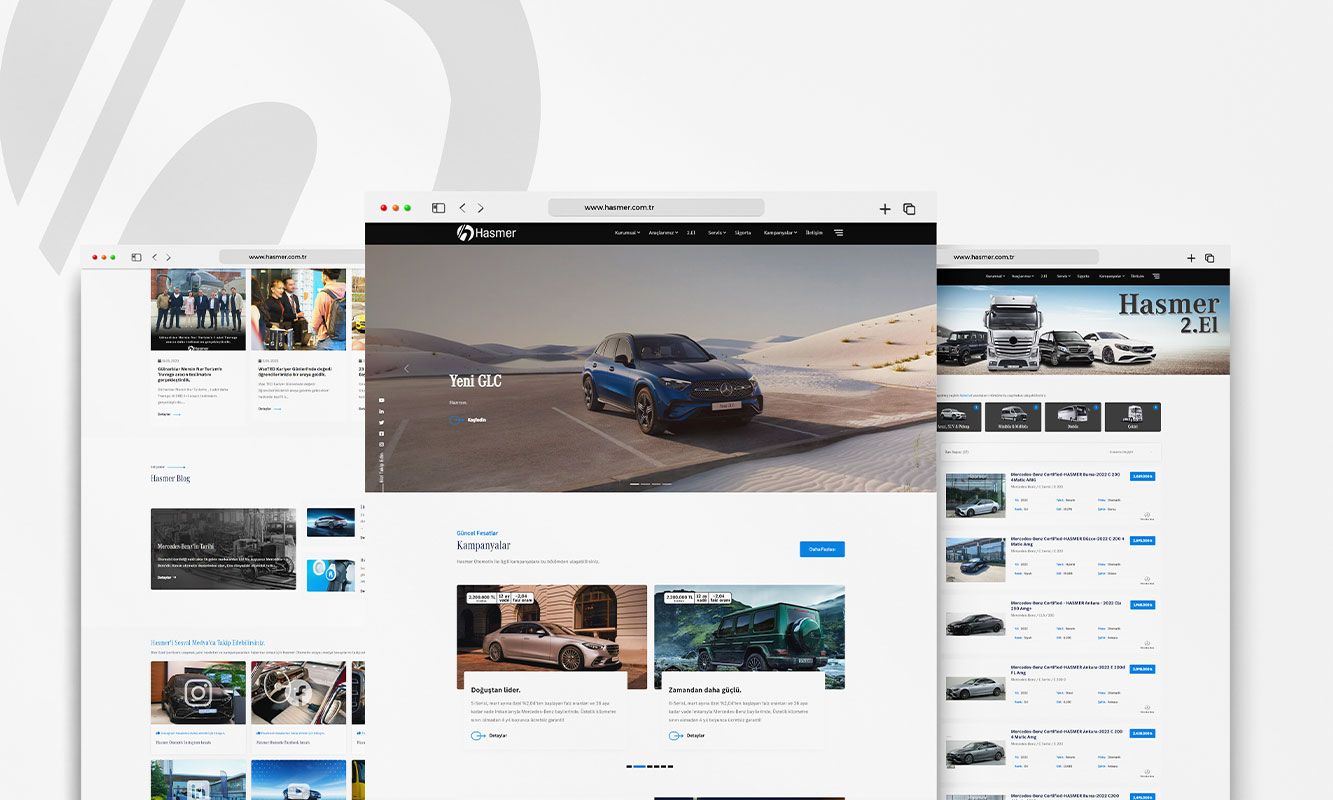Open the Mercedes-Benz'in Tarihi blog card image
Screen dimensions: 1333x800
(223, 548)
